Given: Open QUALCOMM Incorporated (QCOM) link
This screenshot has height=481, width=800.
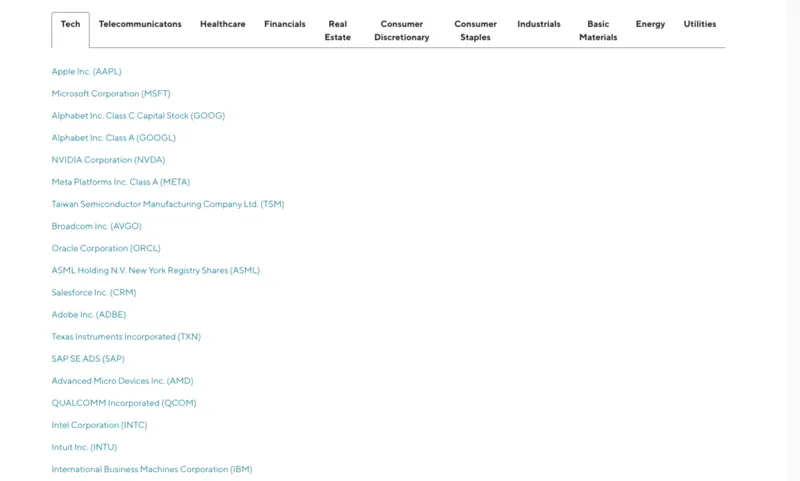Looking at the screenshot, I should (x=124, y=403).
